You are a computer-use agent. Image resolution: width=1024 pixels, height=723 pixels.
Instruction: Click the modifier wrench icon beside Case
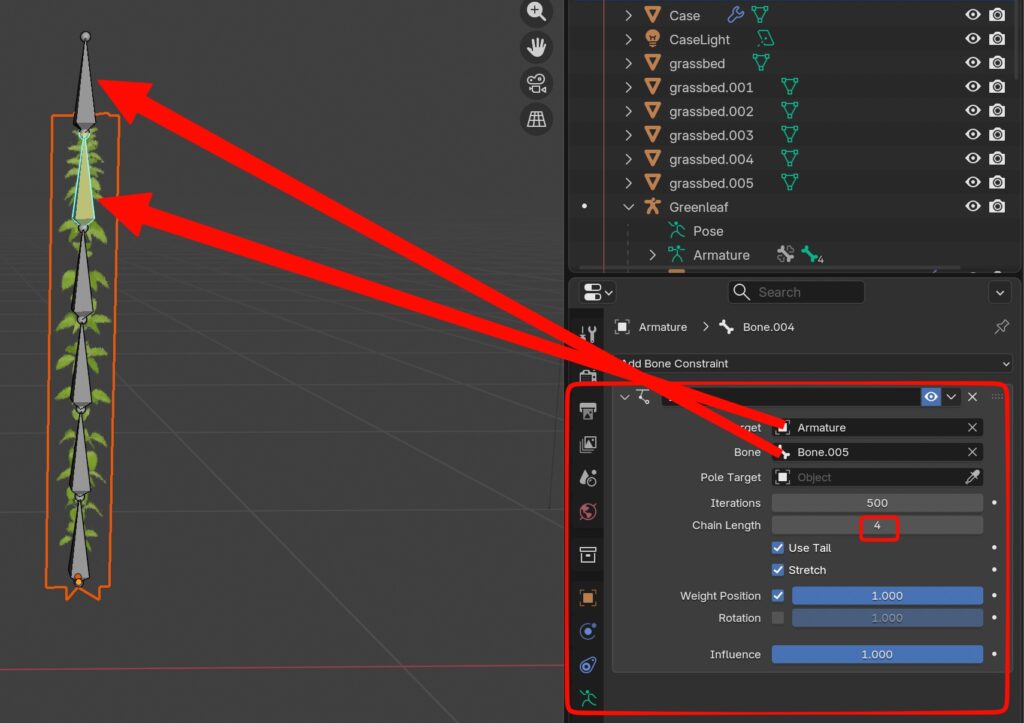[735, 15]
